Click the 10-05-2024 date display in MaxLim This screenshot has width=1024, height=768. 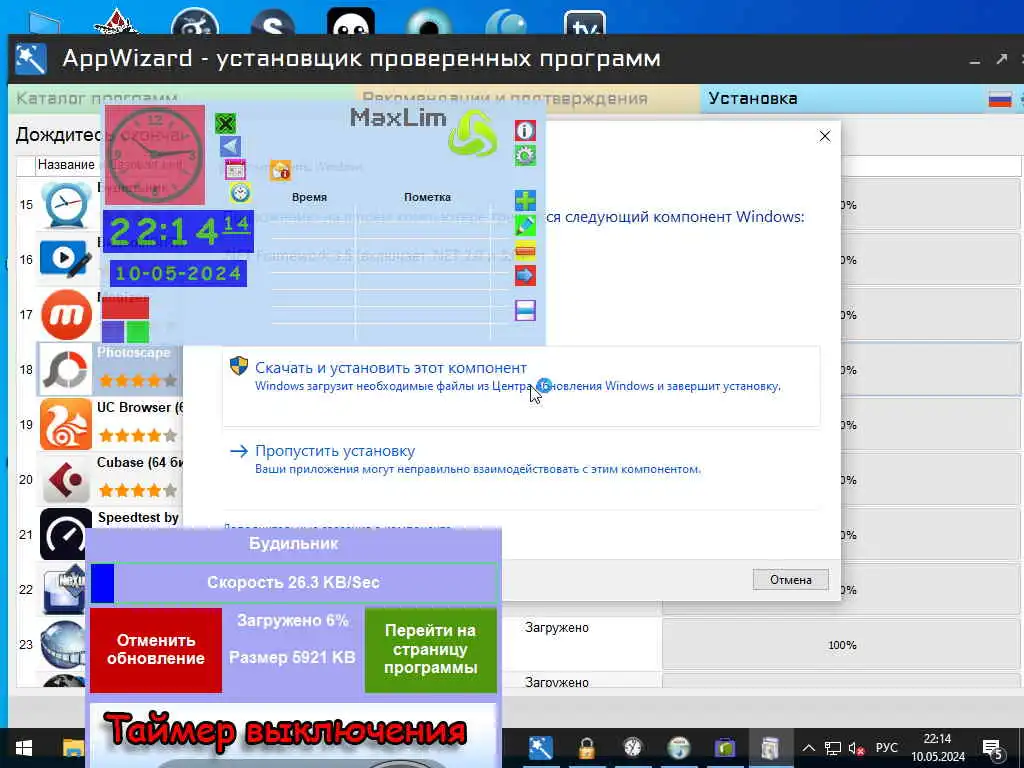click(x=178, y=274)
